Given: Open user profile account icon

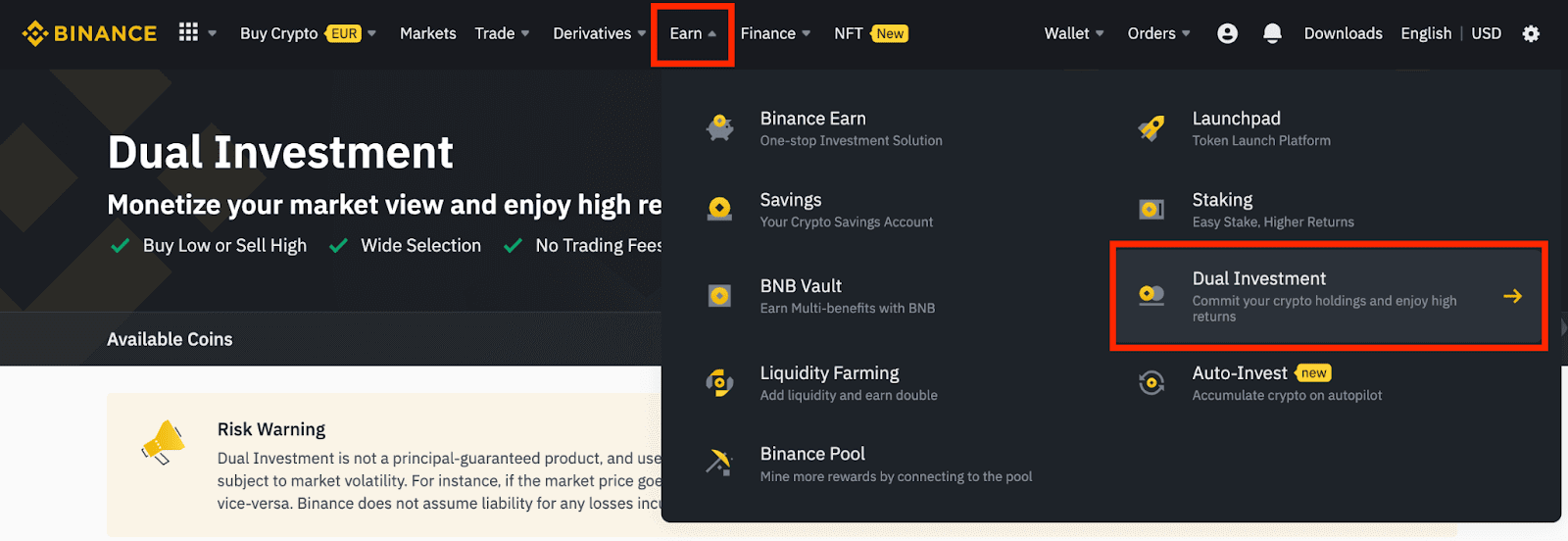Looking at the screenshot, I should click(1227, 33).
